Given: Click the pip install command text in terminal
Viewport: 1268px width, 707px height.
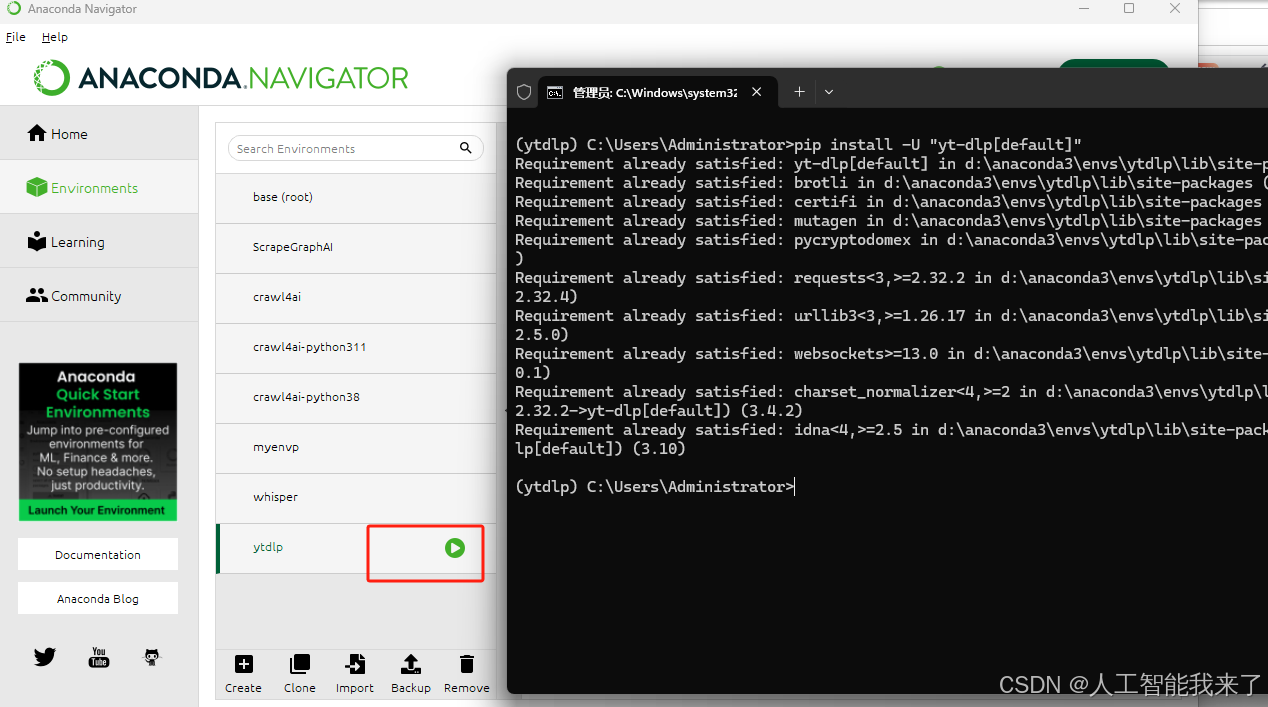Looking at the screenshot, I should pyautogui.click(x=938, y=145).
